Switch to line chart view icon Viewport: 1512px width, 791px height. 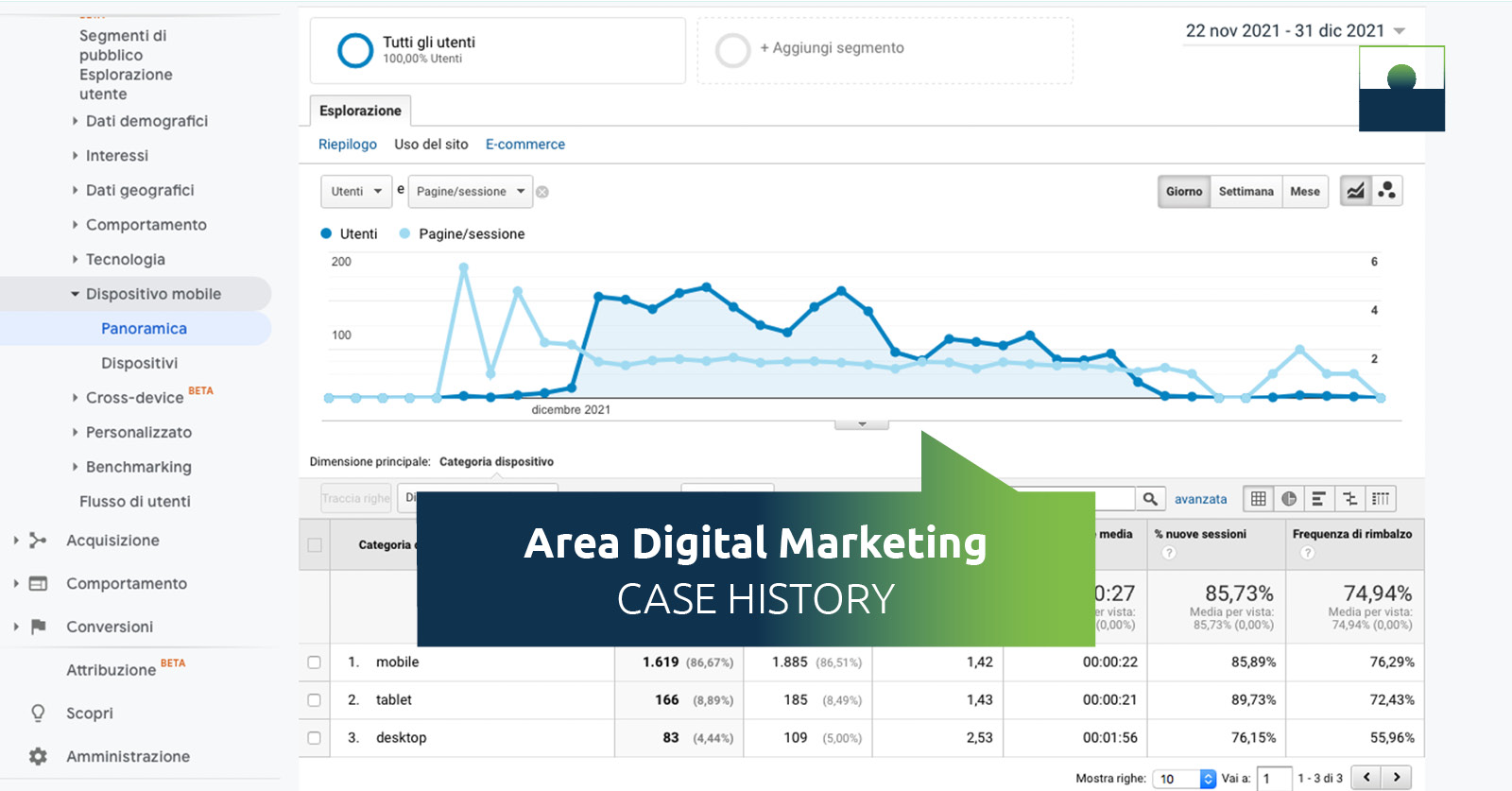click(1356, 191)
